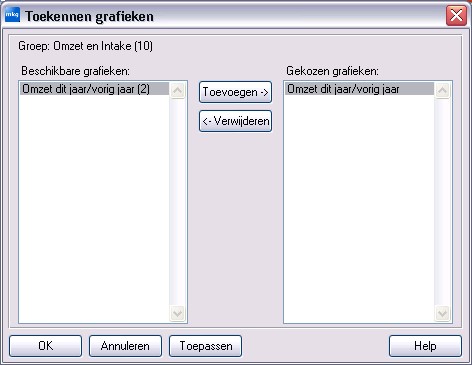The height and width of the screenshot is (365, 472).
Task: Click the 'Groep: Omzet en Intake (10)' label
Action: pos(85,46)
